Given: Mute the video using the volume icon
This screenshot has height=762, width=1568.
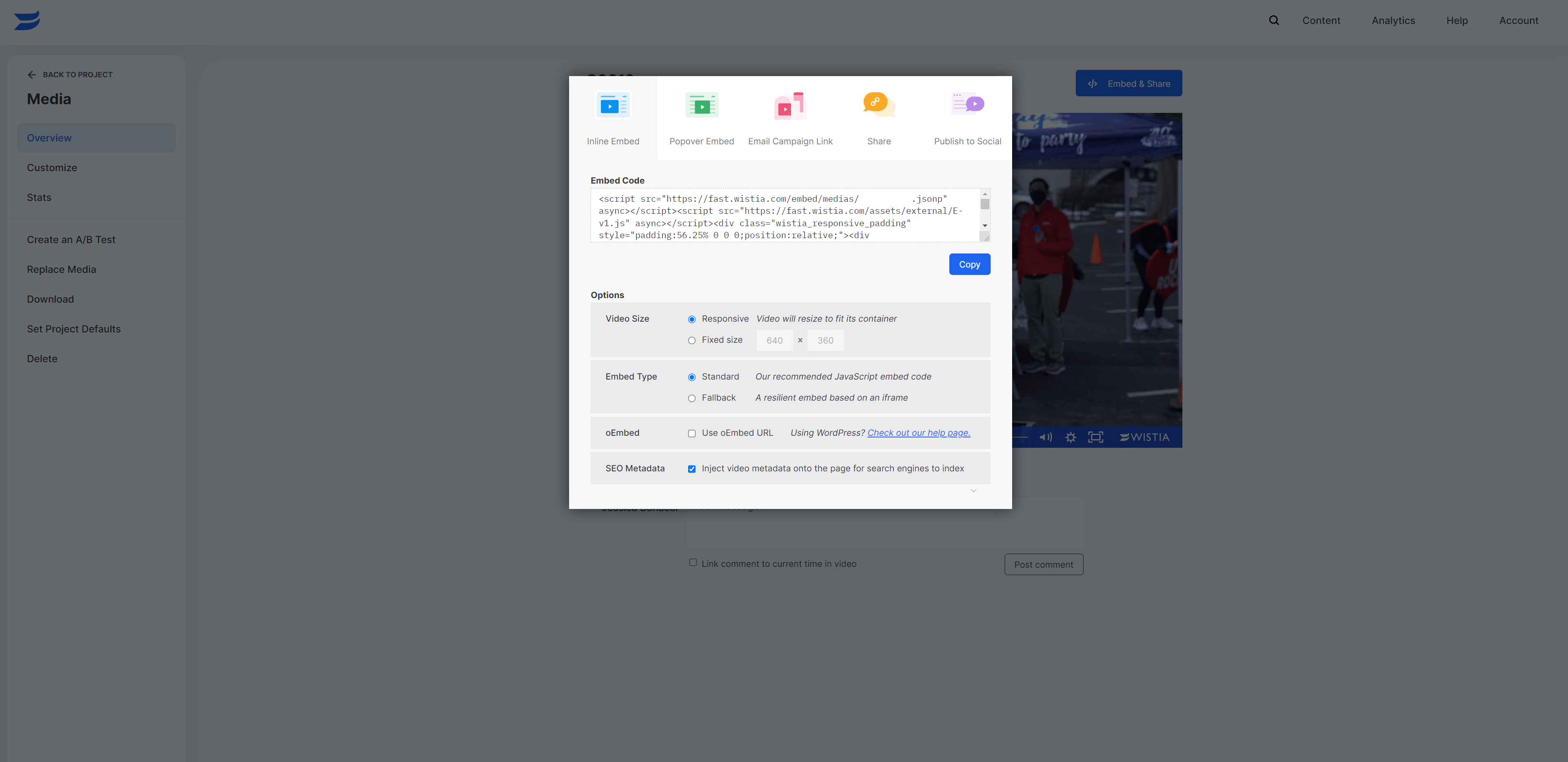Looking at the screenshot, I should coord(1046,437).
